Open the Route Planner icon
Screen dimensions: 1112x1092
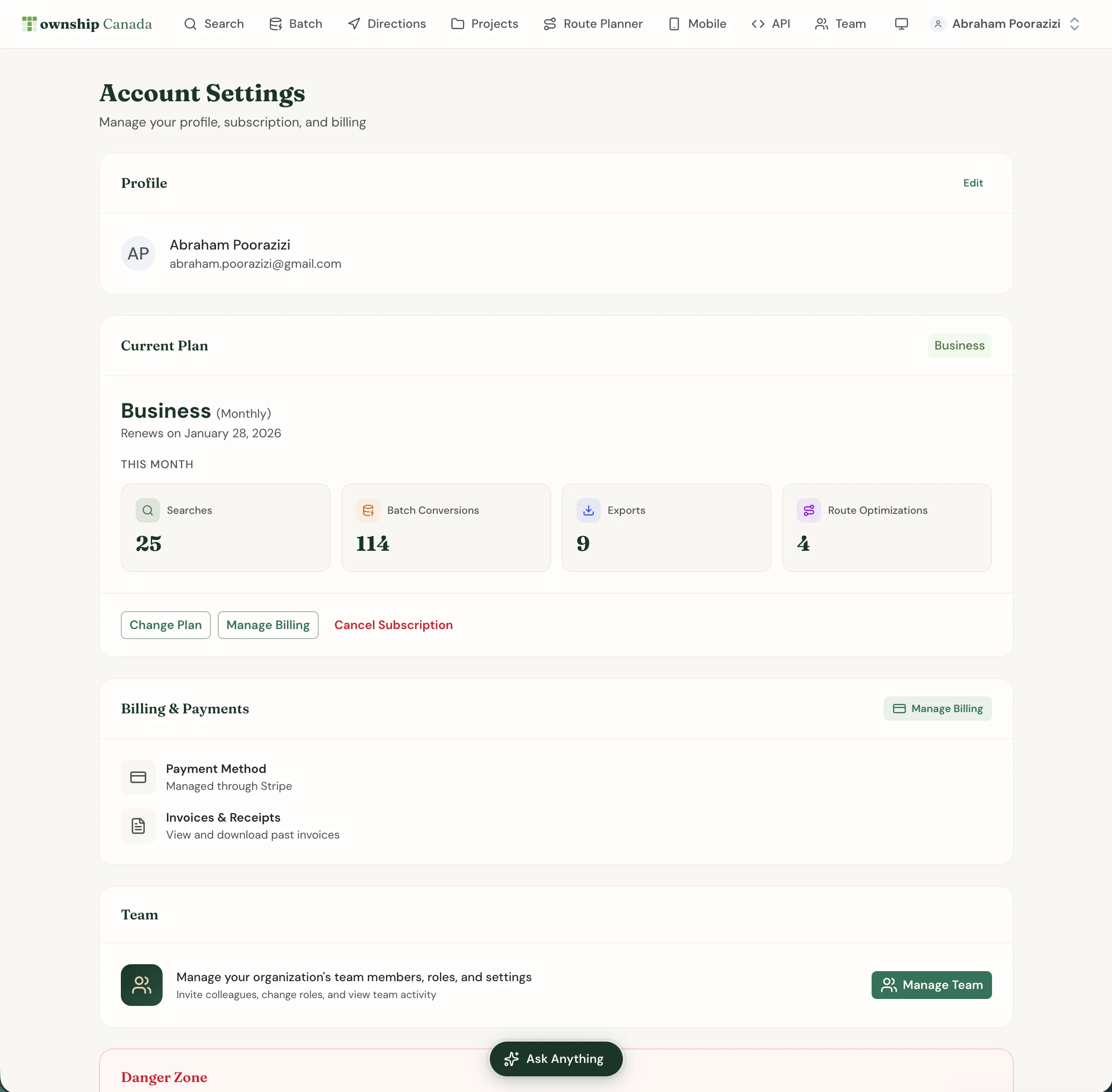(550, 23)
